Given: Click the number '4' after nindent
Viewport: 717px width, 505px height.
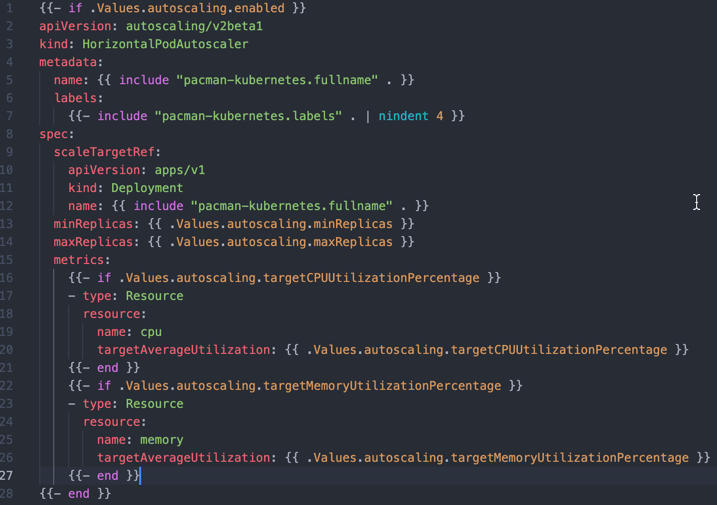Looking at the screenshot, I should [439, 116].
